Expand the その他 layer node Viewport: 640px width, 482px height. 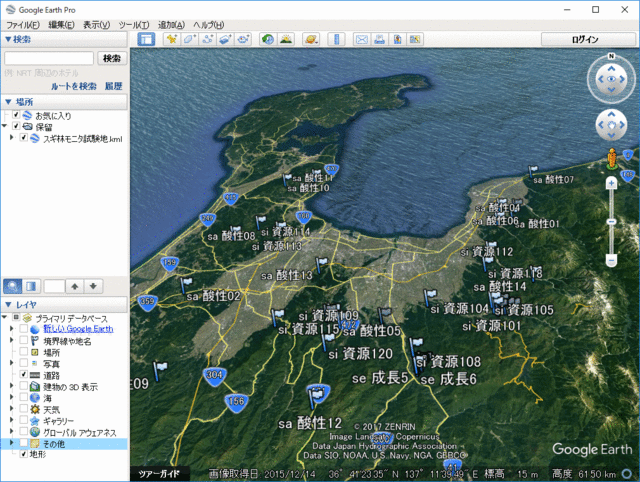pyautogui.click(x=11, y=442)
